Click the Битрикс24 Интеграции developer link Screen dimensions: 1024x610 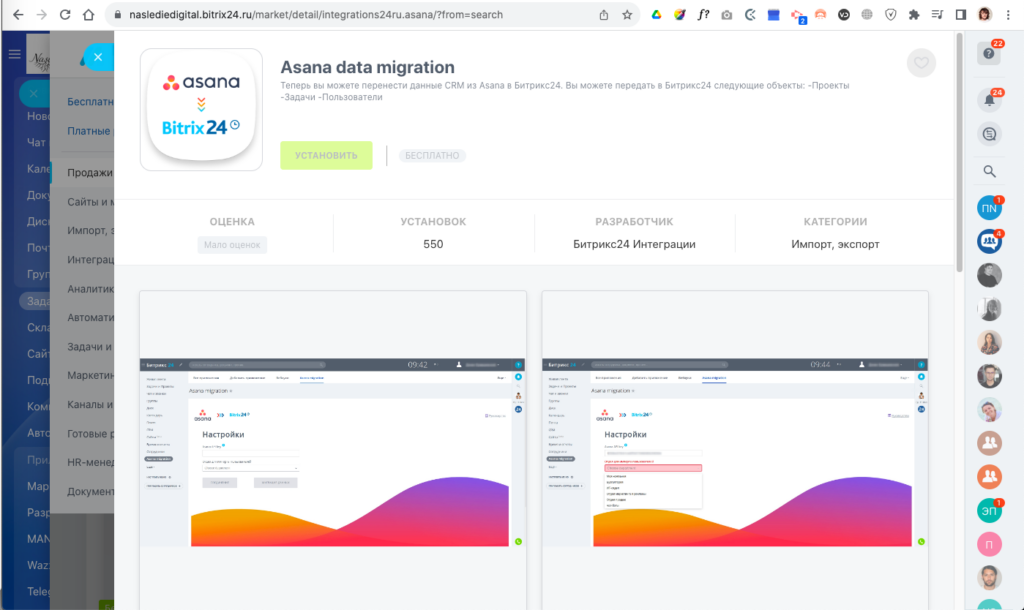click(x=634, y=244)
